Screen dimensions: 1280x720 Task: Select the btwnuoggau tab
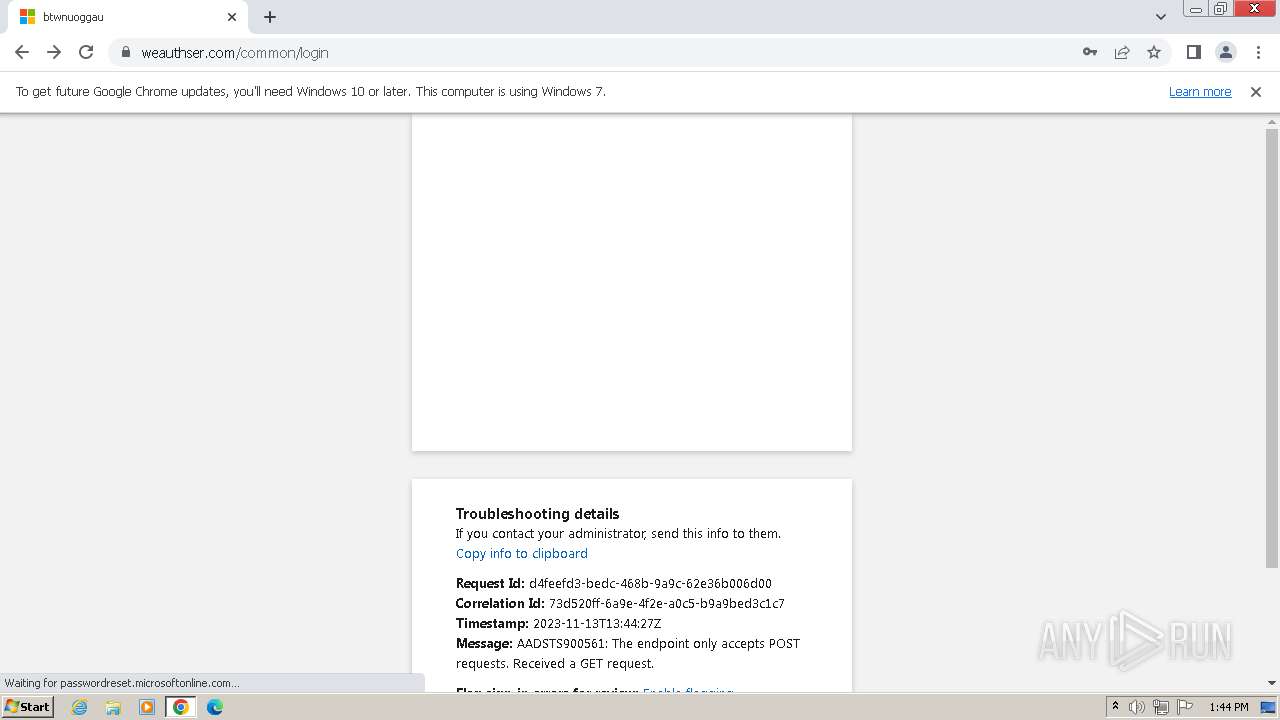[x=128, y=17]
